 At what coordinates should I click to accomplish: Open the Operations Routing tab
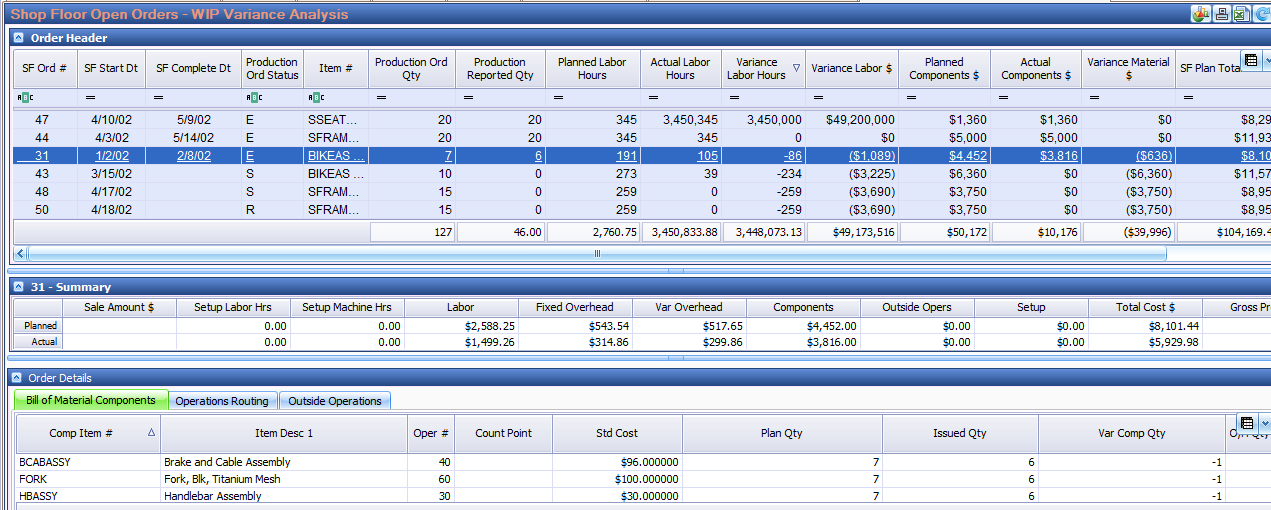click(222, 401)
